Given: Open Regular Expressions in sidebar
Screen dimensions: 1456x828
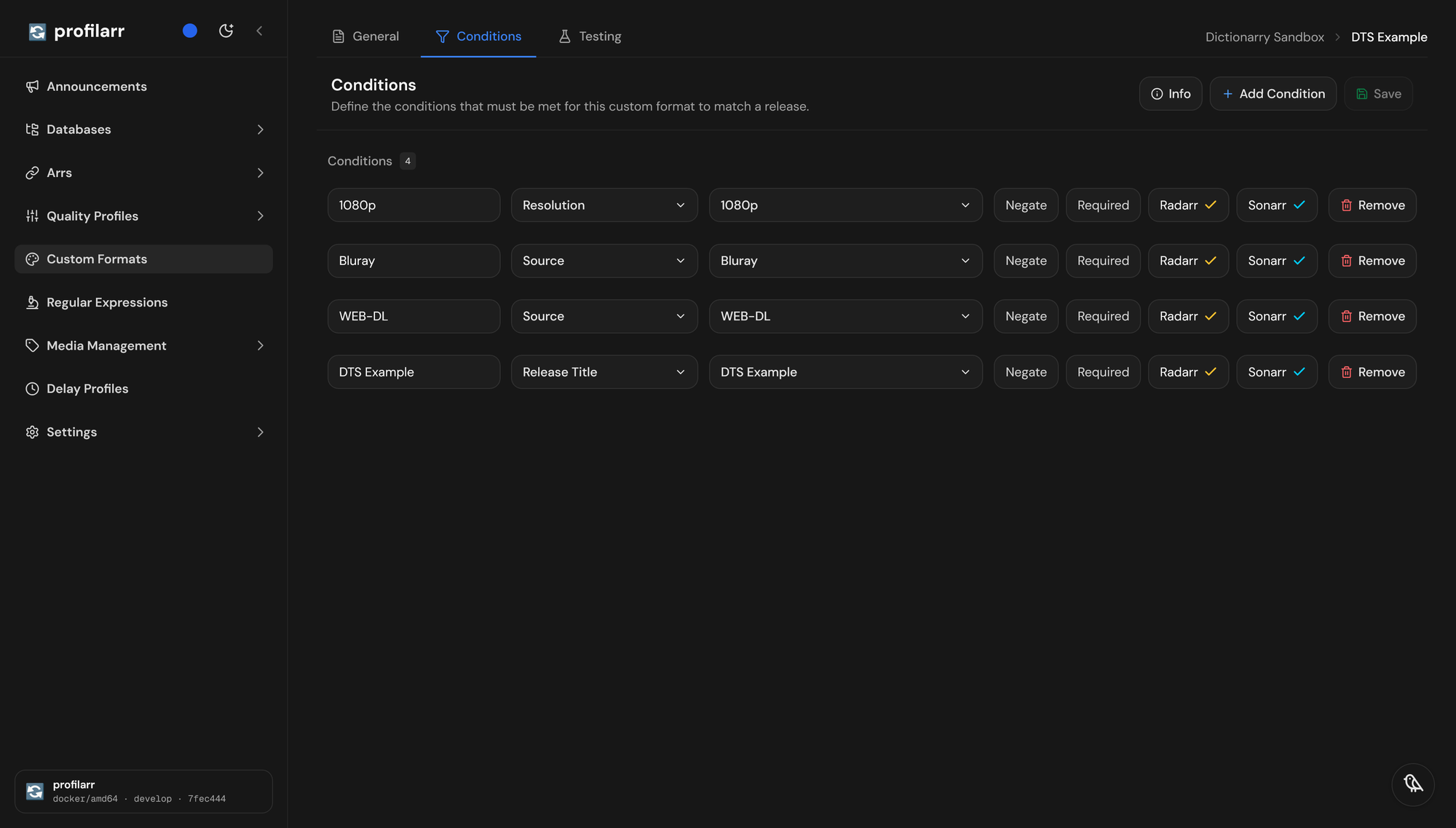Looking at the screenshot, I should (143, 302).
